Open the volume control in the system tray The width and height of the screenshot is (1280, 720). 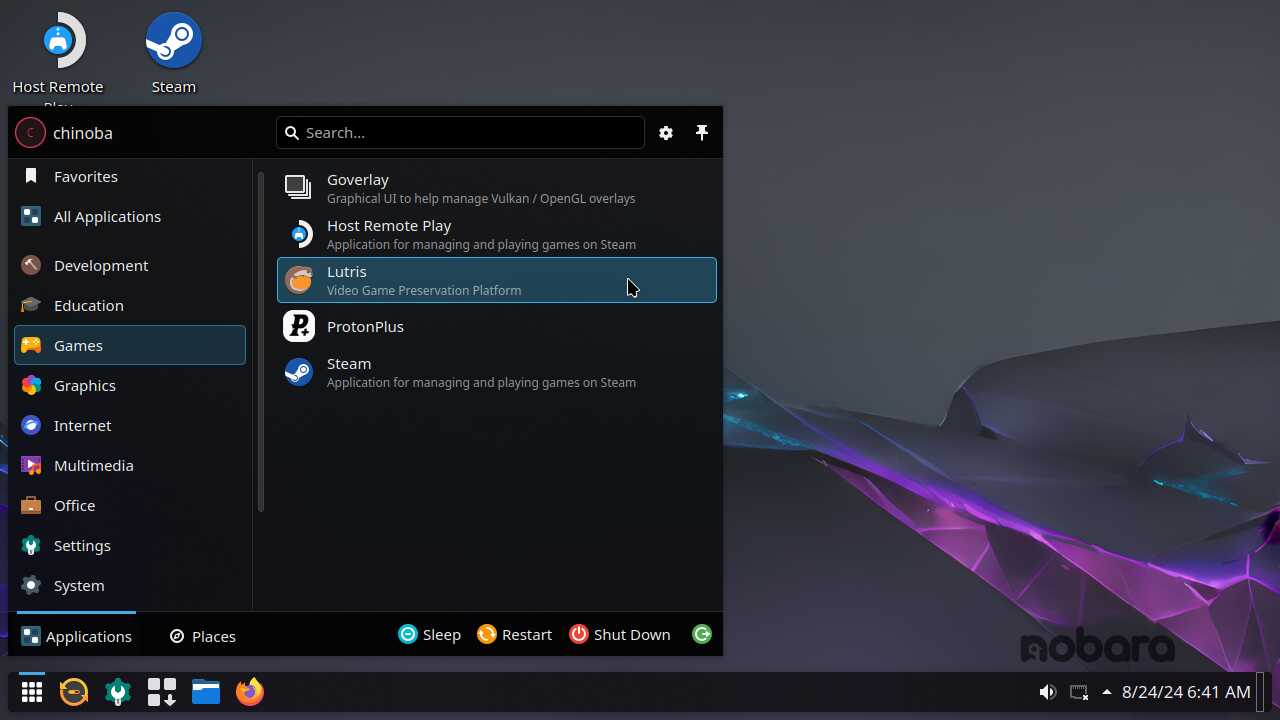(x=1047, y=691)
